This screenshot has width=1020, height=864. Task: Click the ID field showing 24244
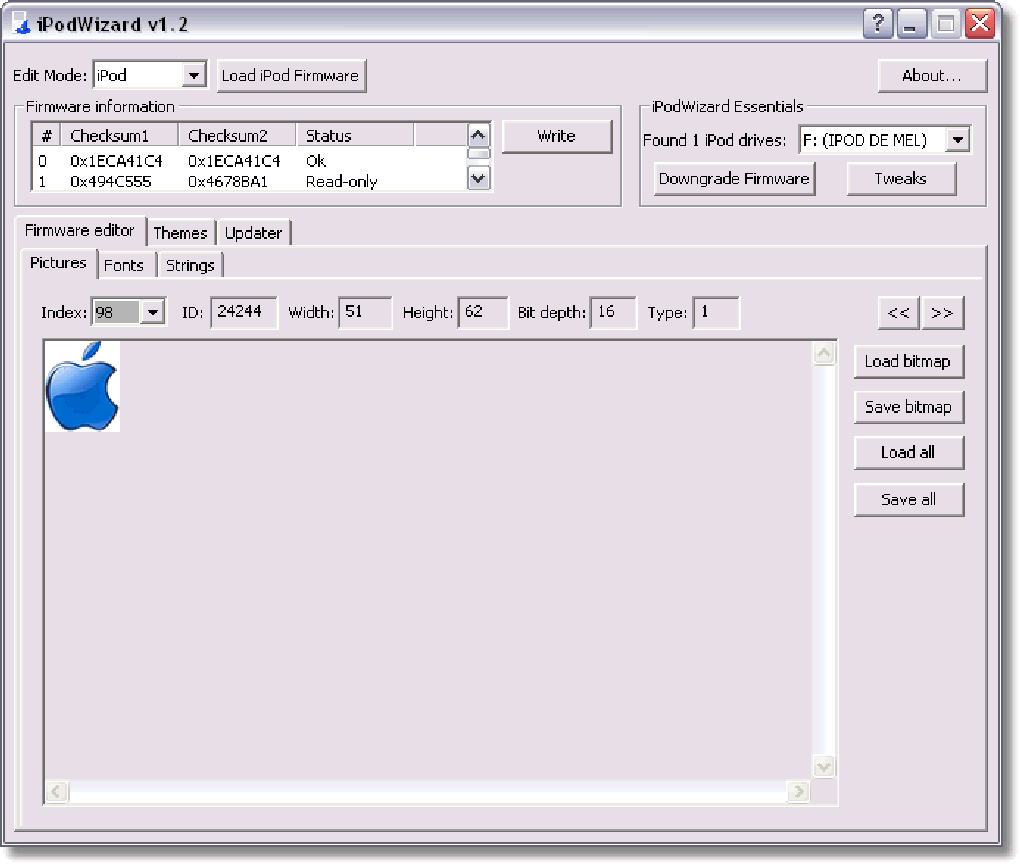(x=244, y=312)
